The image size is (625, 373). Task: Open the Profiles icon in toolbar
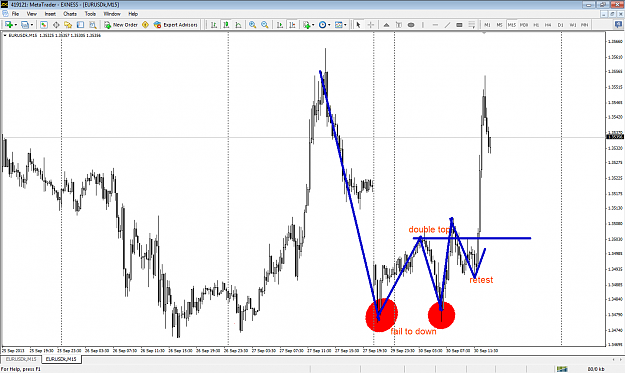point(25,25)
